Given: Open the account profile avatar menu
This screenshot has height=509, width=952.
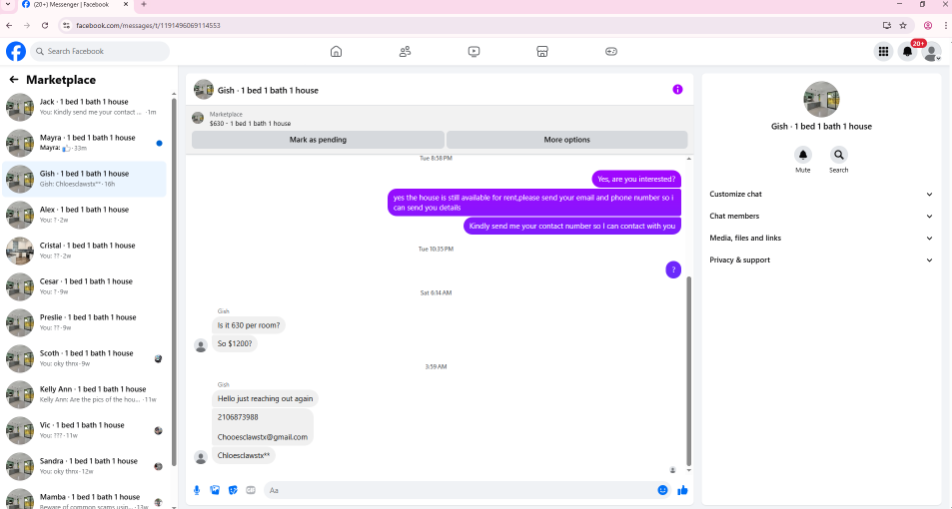Looking at the screenshot, I should 931,52.
